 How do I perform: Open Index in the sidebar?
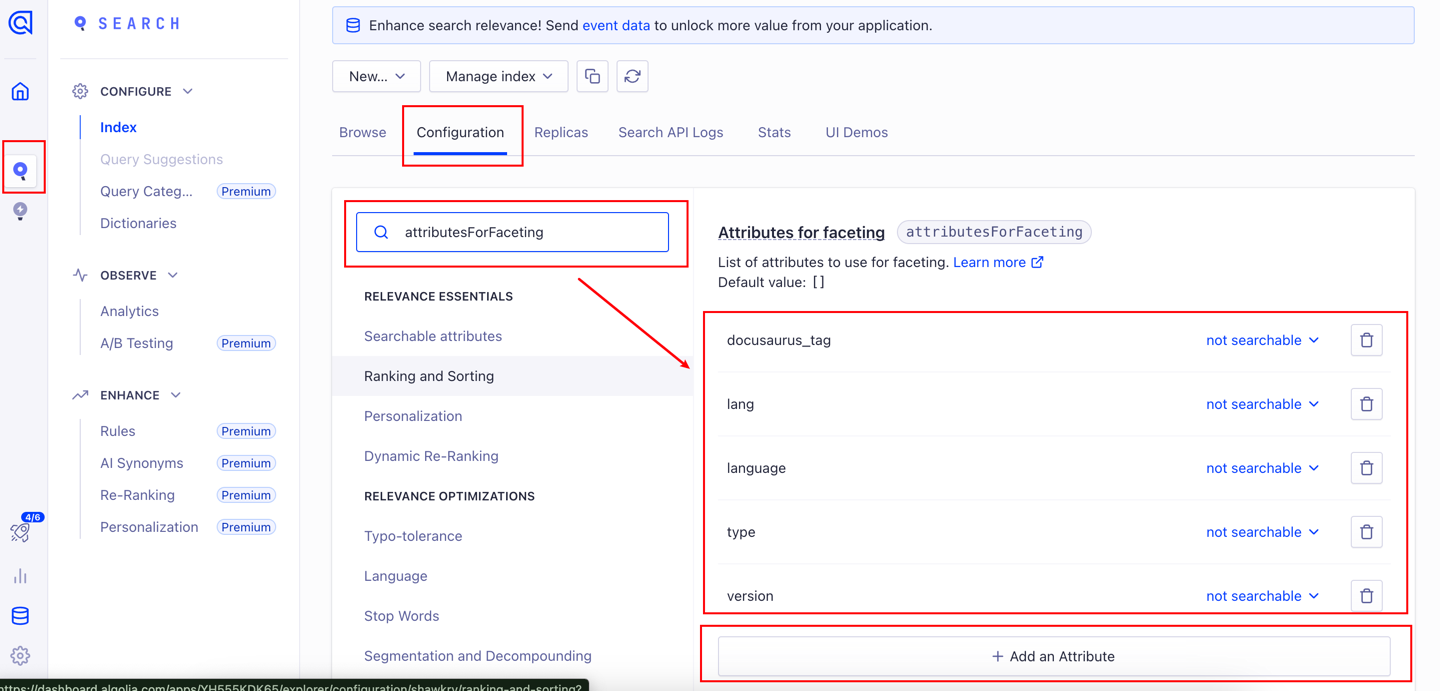tap(118, 127)
